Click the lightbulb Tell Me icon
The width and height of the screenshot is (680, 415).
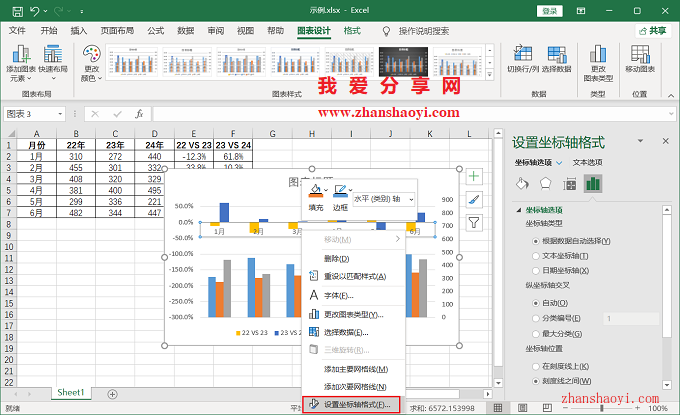pos(386,31)
